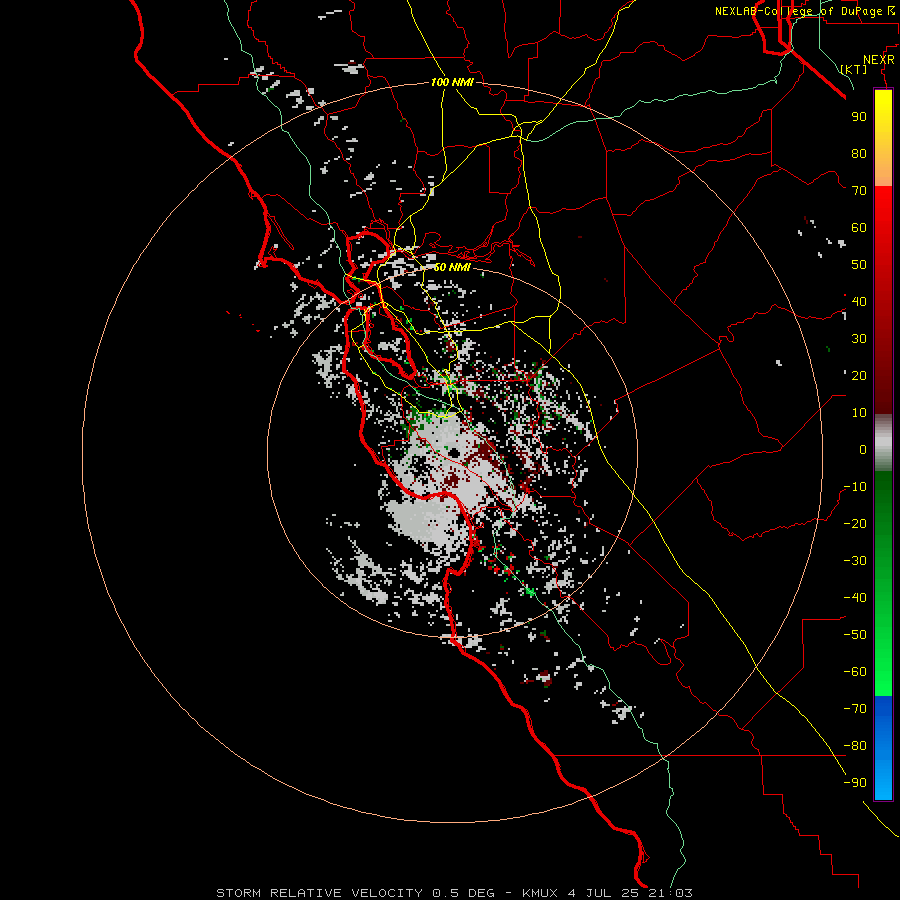This screenshot has height=900, width=900.
Task: Click the -80 value on velocity scale
Action: [855, 746]
